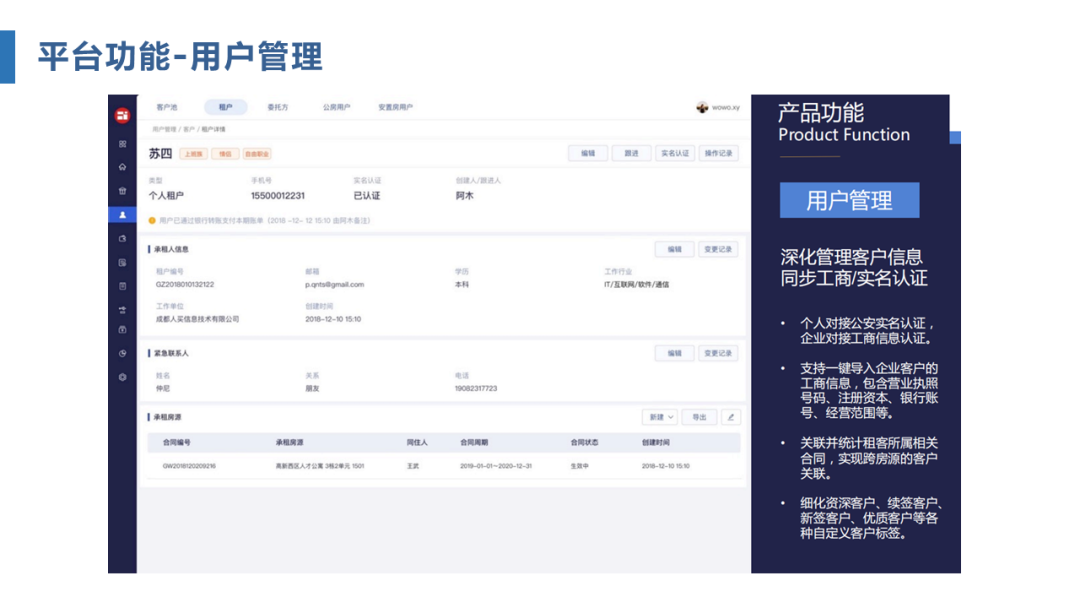Screen dimensions: 1080x608
Task: Click the 本科 education value
Action: 461,284
